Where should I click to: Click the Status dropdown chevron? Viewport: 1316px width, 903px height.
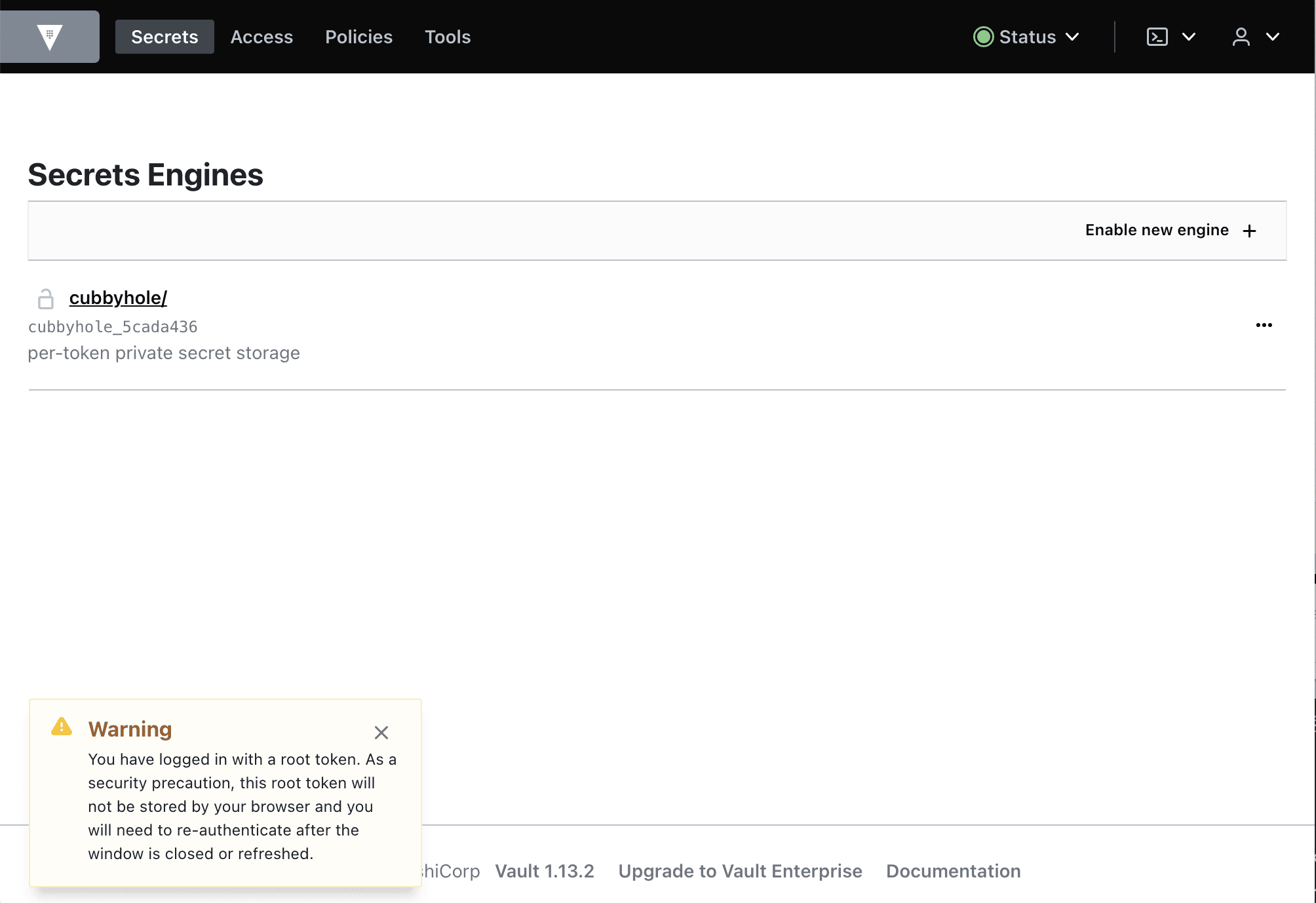[1076, 37]
